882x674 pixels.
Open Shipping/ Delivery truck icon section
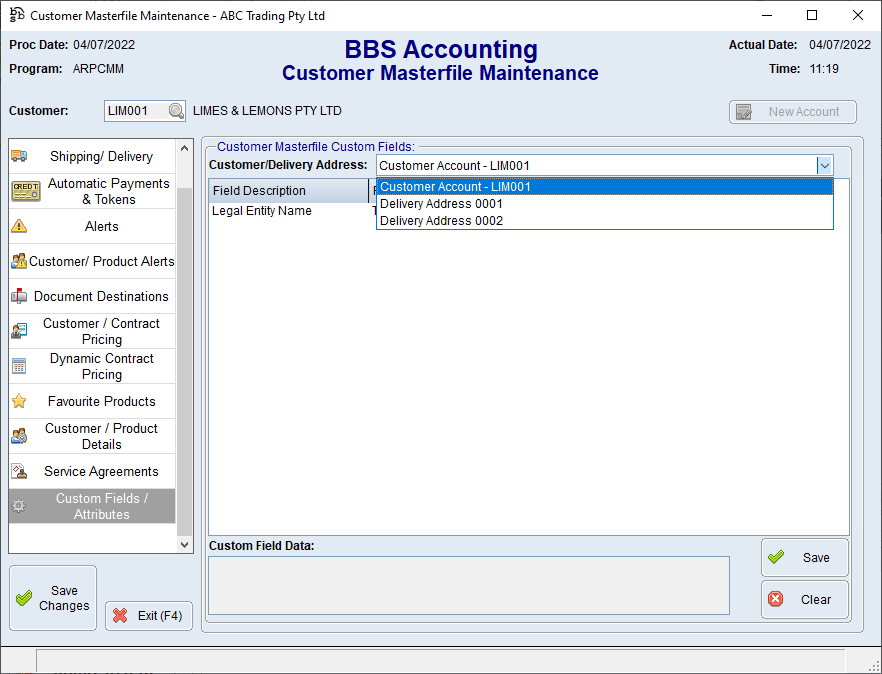[19, 156]
